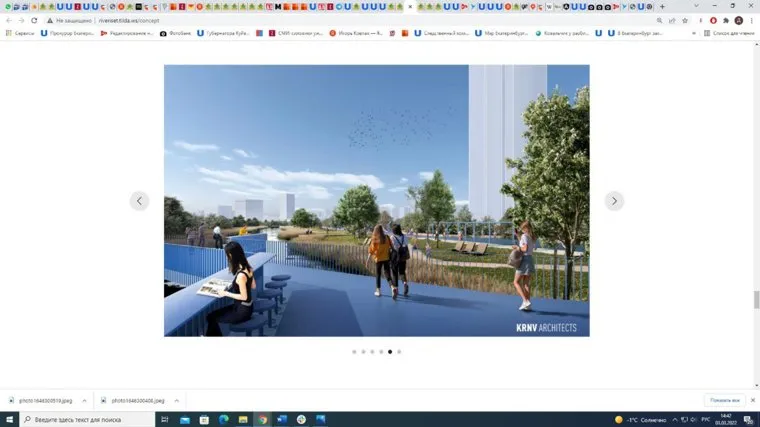Open the Список для чтения reading list
760x427 pixels.
(x=728, y=33)
